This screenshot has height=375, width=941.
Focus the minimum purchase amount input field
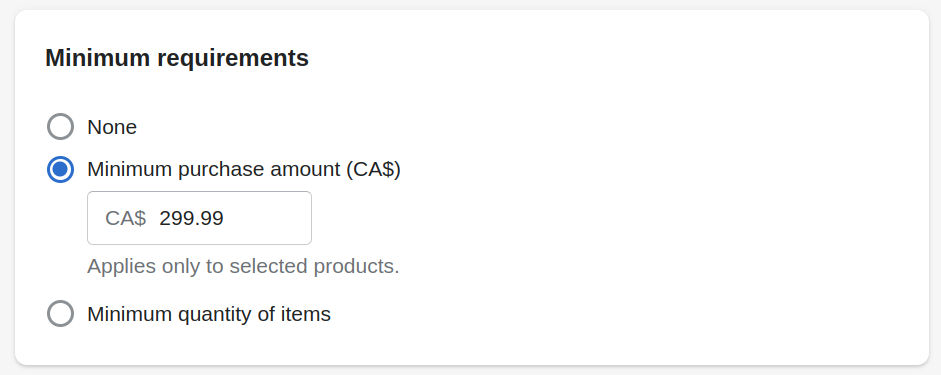(199, 218)
